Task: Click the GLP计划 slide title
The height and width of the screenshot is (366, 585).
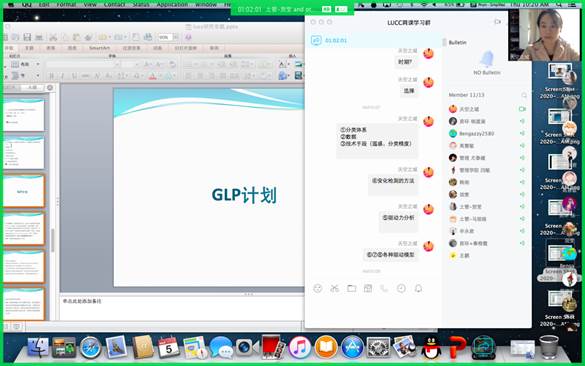Action: pos(244,195)
